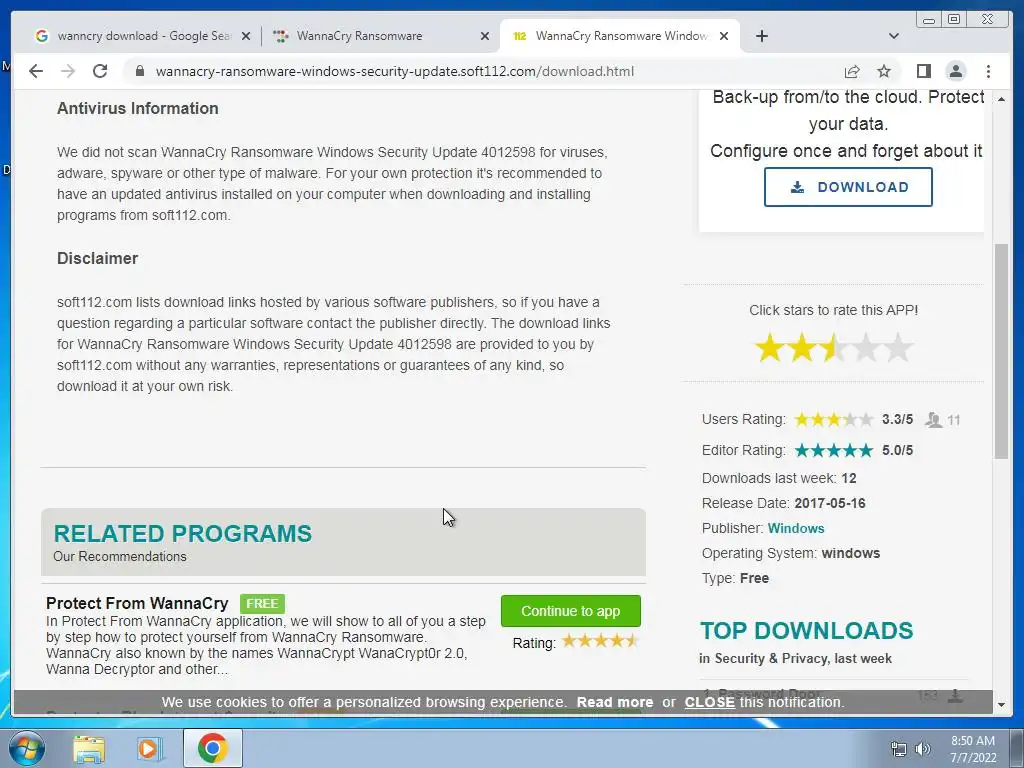Click the Users Rating stars
The width and height of the screenshot is (1024, 768).
(834, 419)
